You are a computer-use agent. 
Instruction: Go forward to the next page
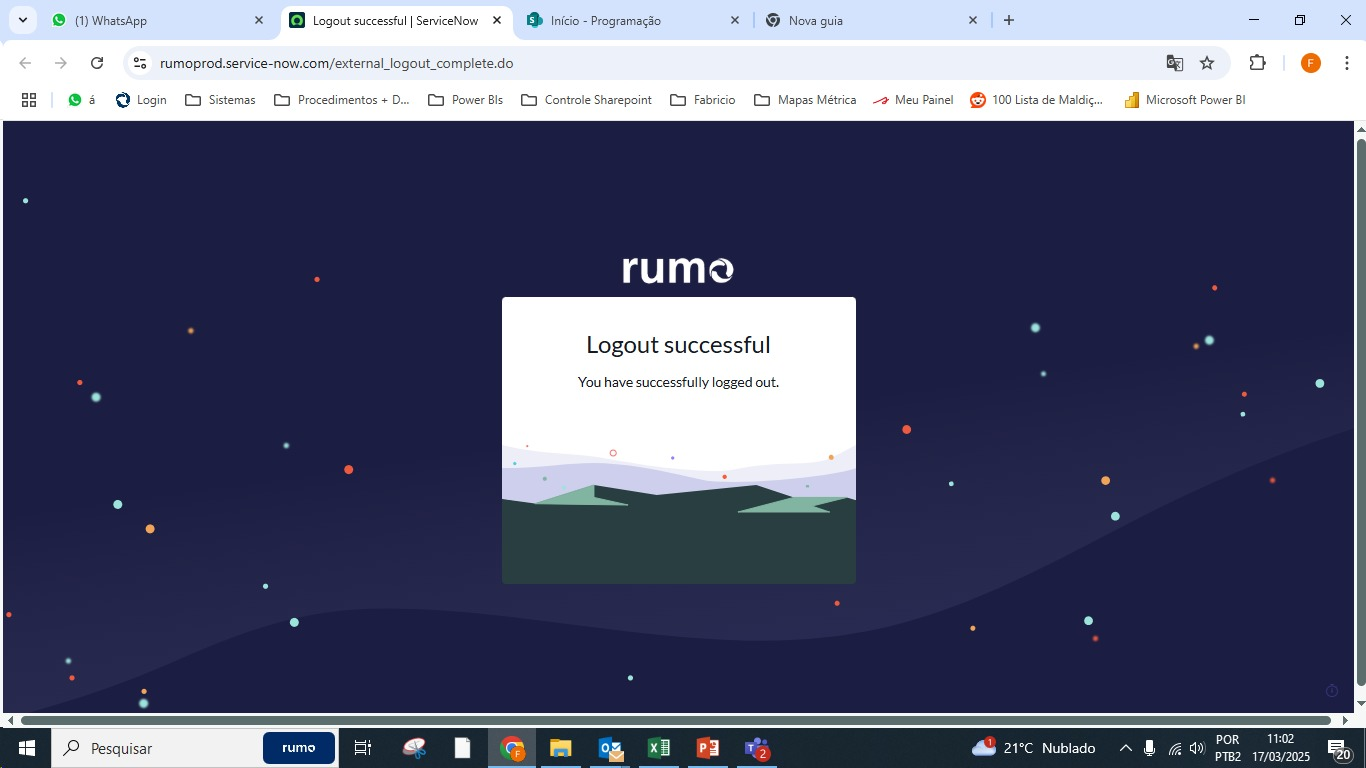61,63
